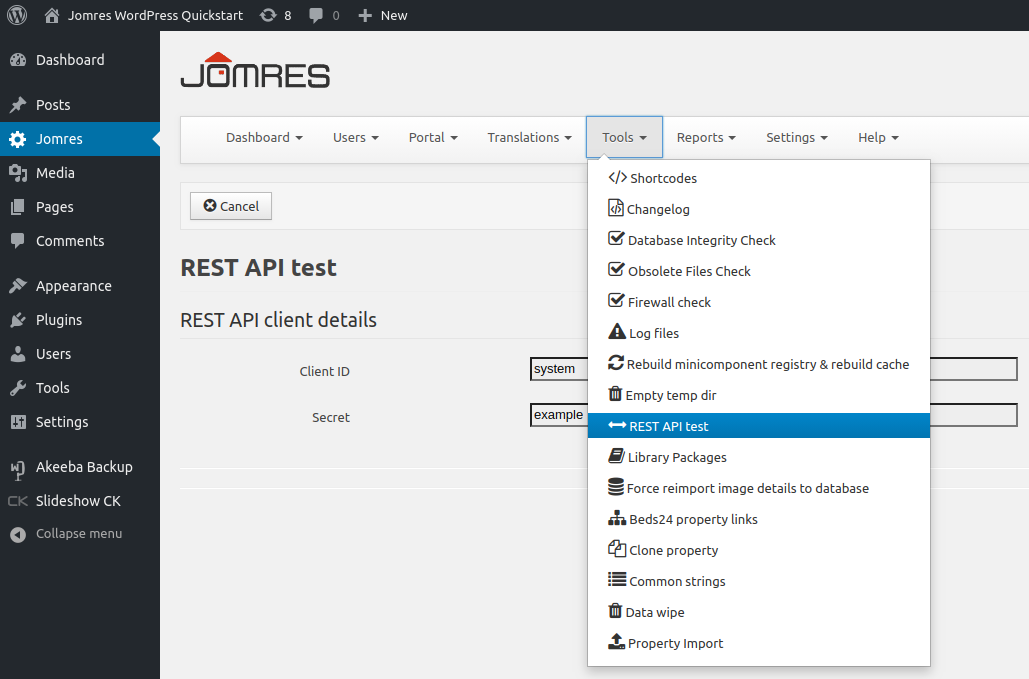
Task: Open Slideshow CK sidebar link
Action: 80,501
